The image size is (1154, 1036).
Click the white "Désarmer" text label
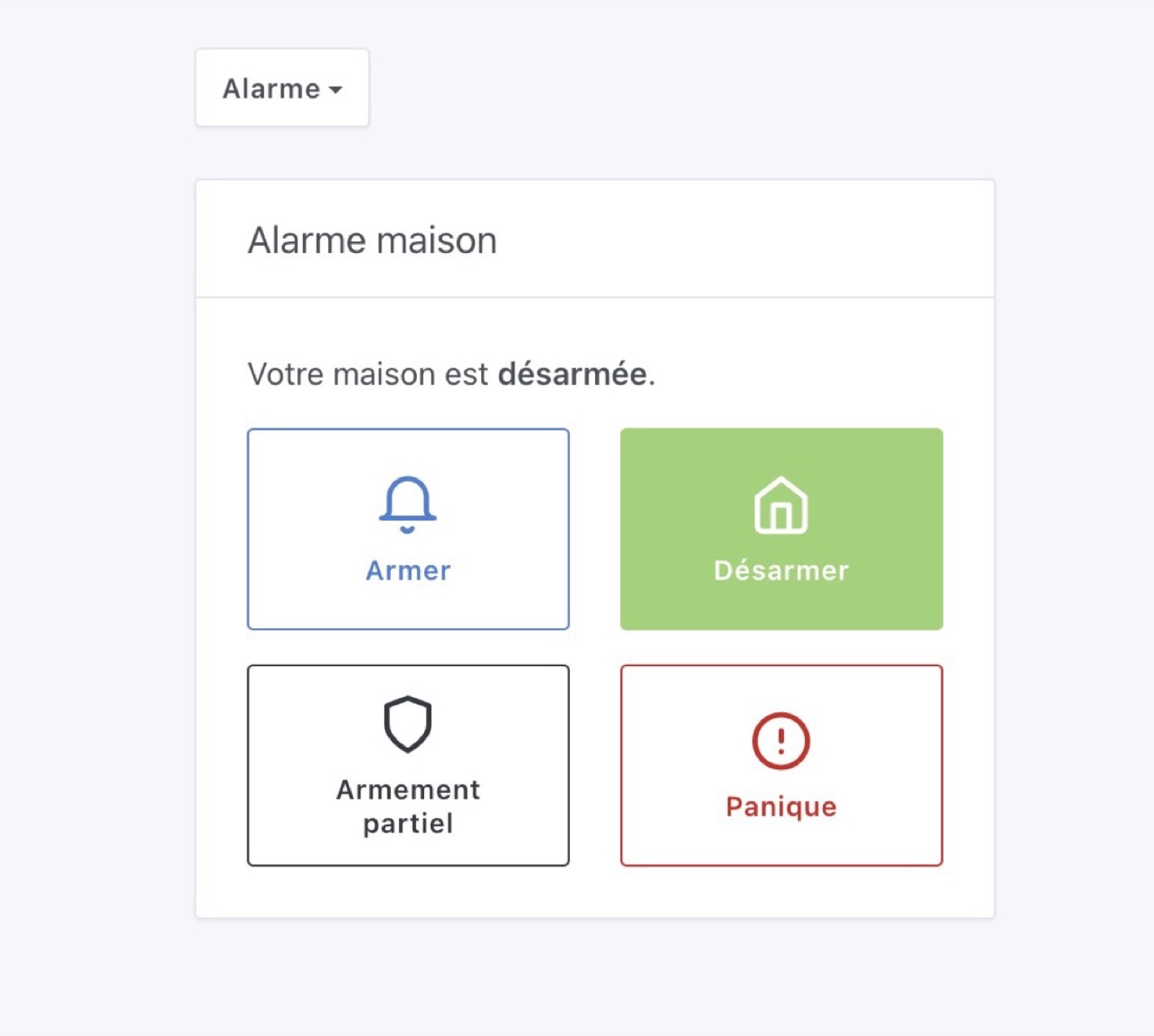click(x=780, y=570)
